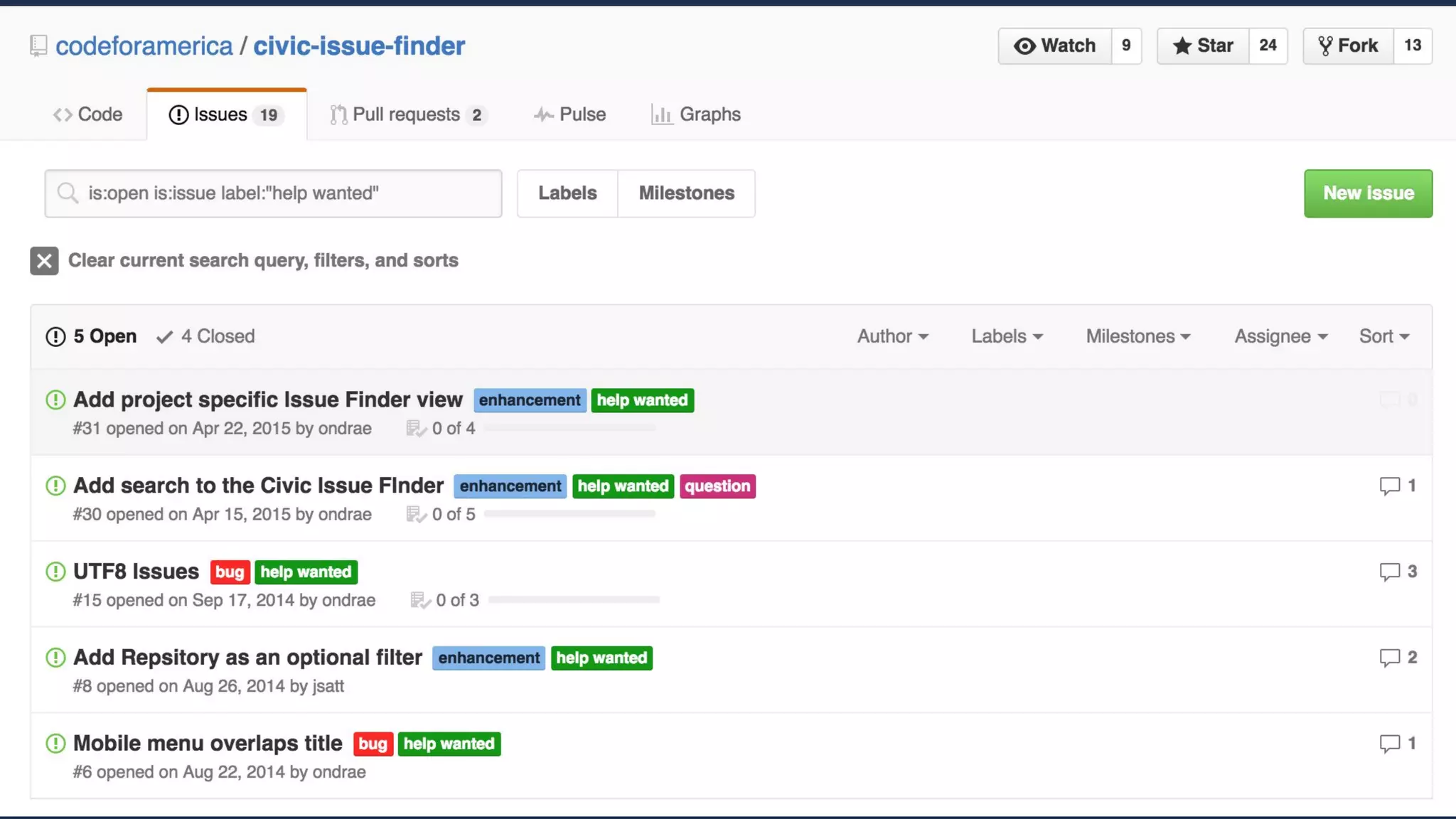The width and height of the screenshot is (1456, 819).
Task: Open the Milestones button next to Labels
Action: tap(686, 193)
